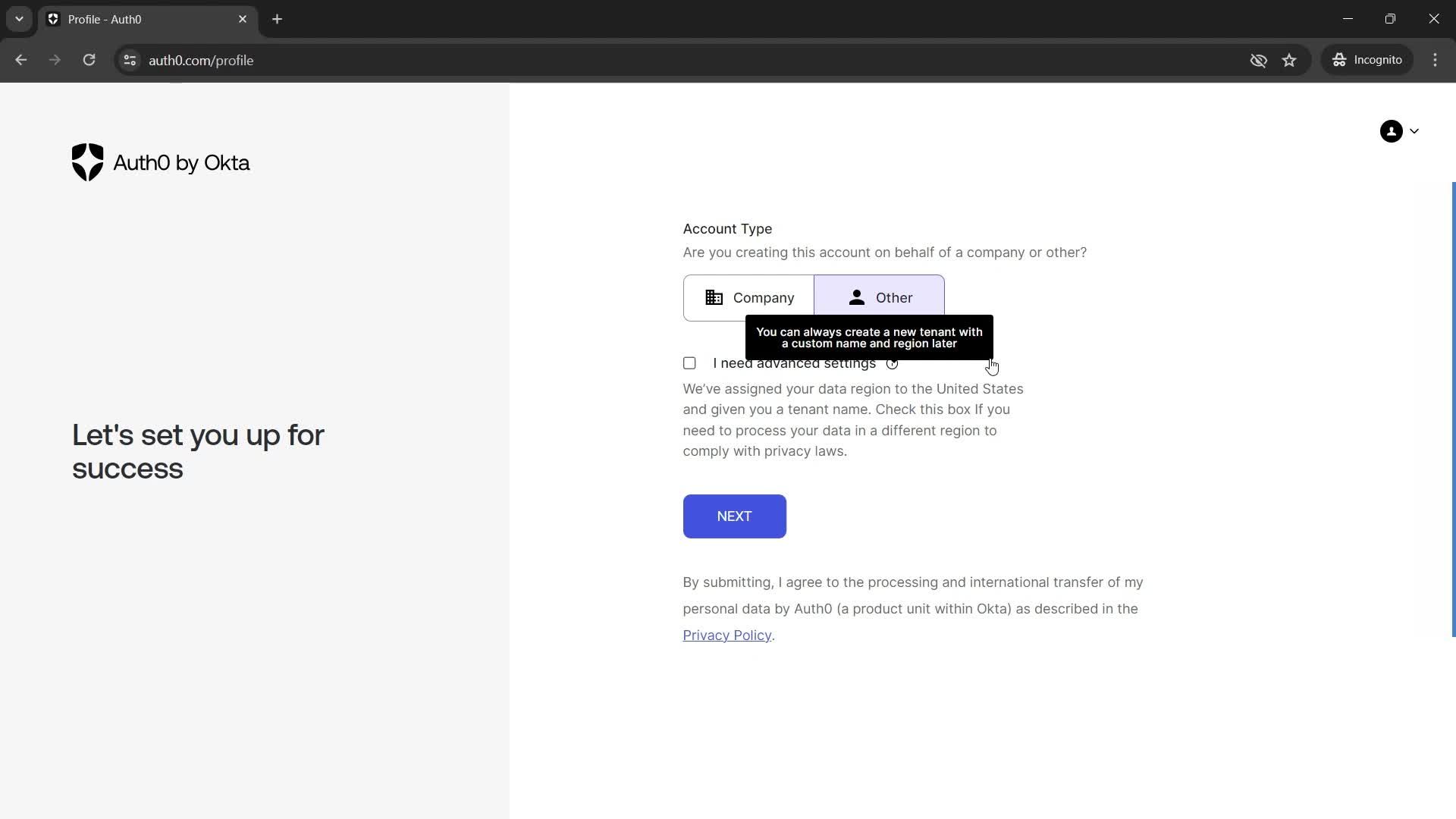1456x819 pixels.
Task: Click the Auth0 by Okta wordmark
Action: [181, 163]
